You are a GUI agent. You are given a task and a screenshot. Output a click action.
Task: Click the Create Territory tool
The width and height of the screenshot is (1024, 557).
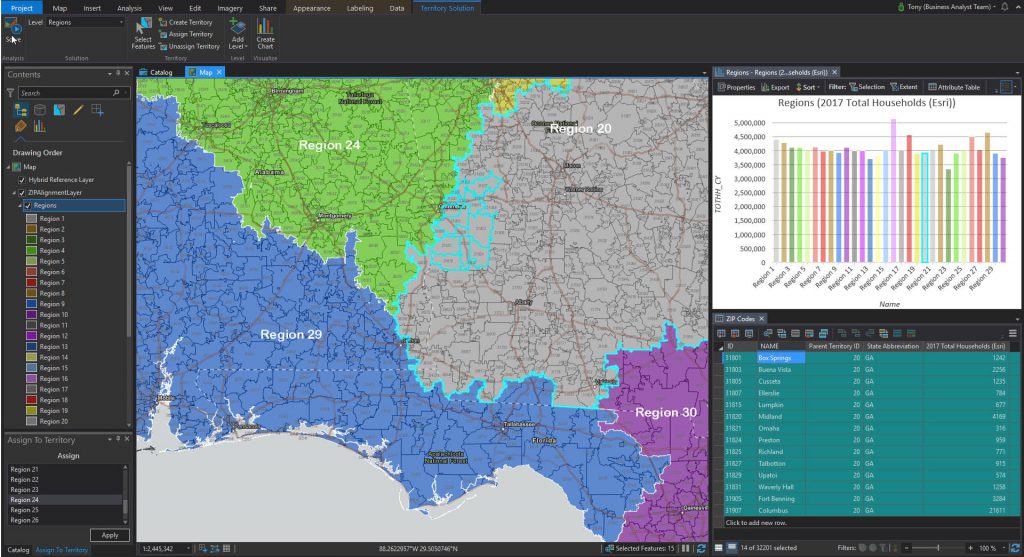click(189, 22)
